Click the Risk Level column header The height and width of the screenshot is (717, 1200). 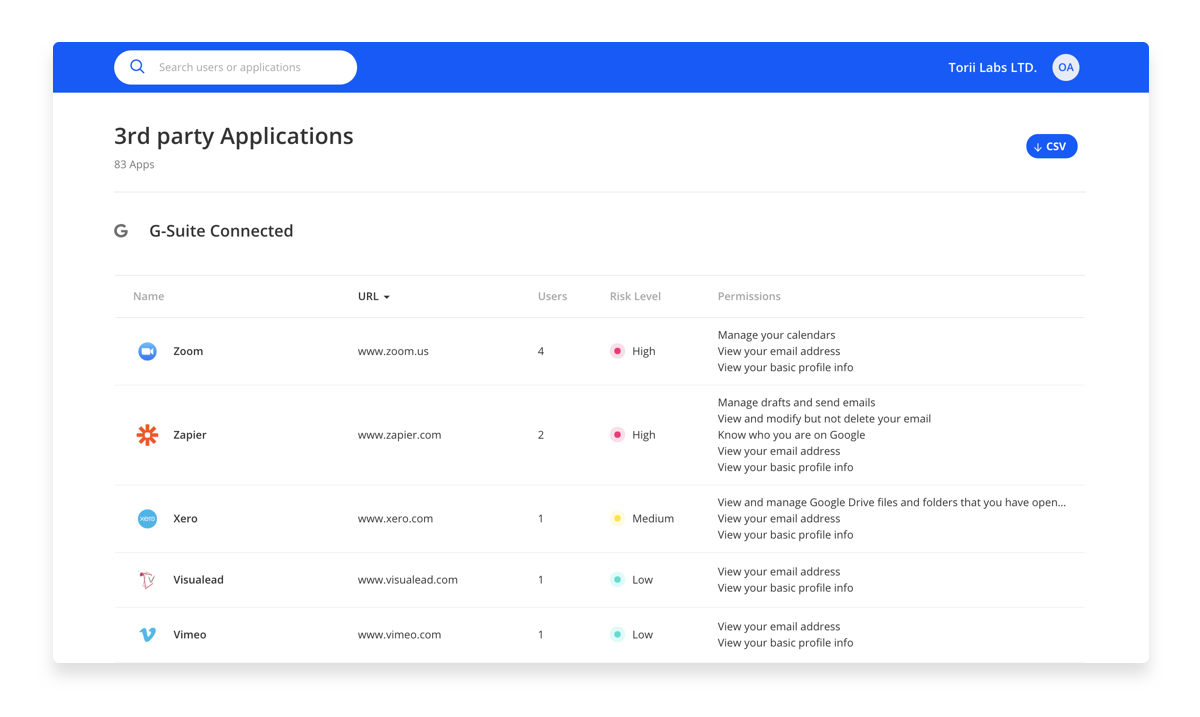coord(635,296)
